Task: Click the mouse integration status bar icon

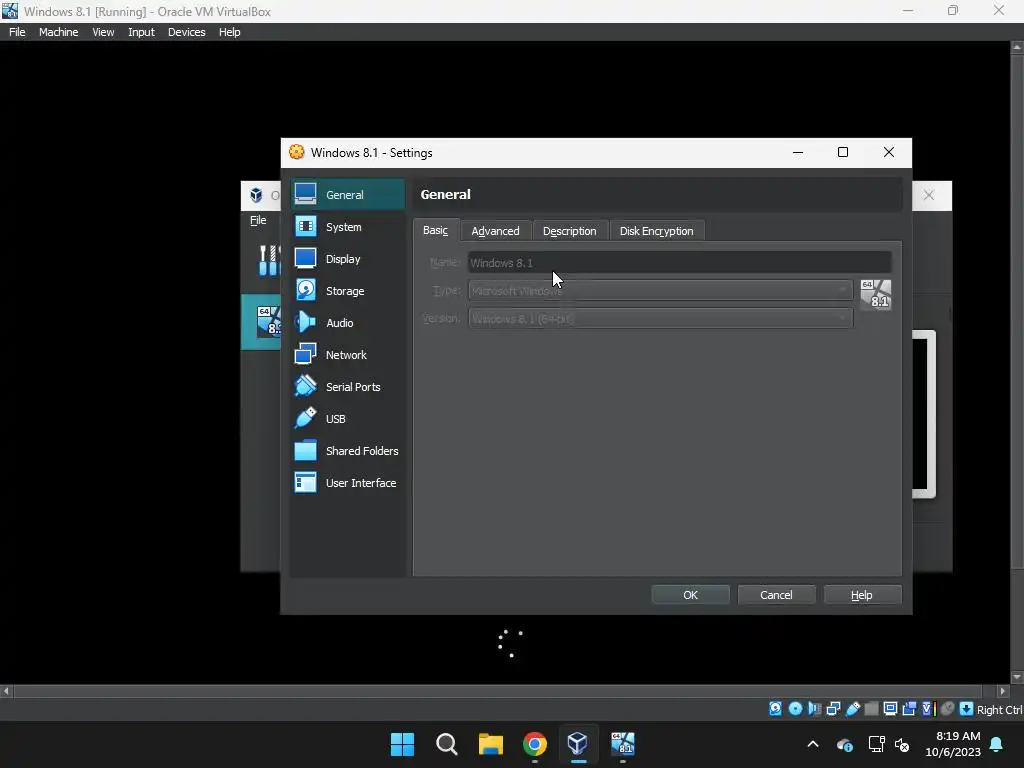Action: point(948,709)
